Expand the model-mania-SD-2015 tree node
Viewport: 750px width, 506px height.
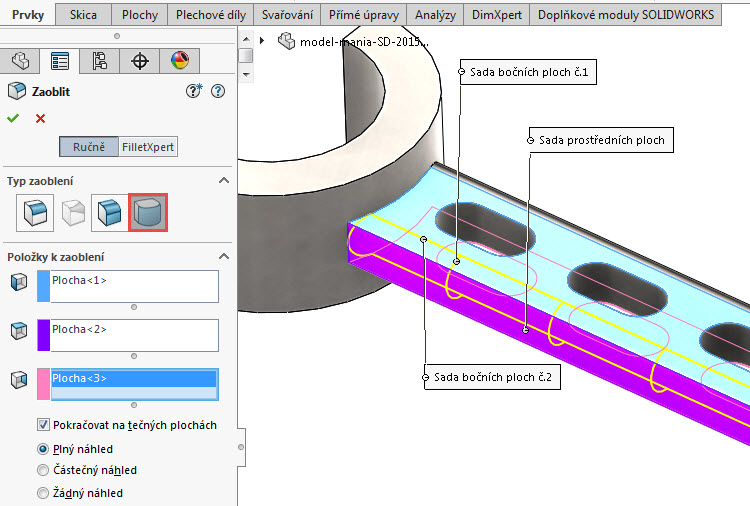[262, 41]
